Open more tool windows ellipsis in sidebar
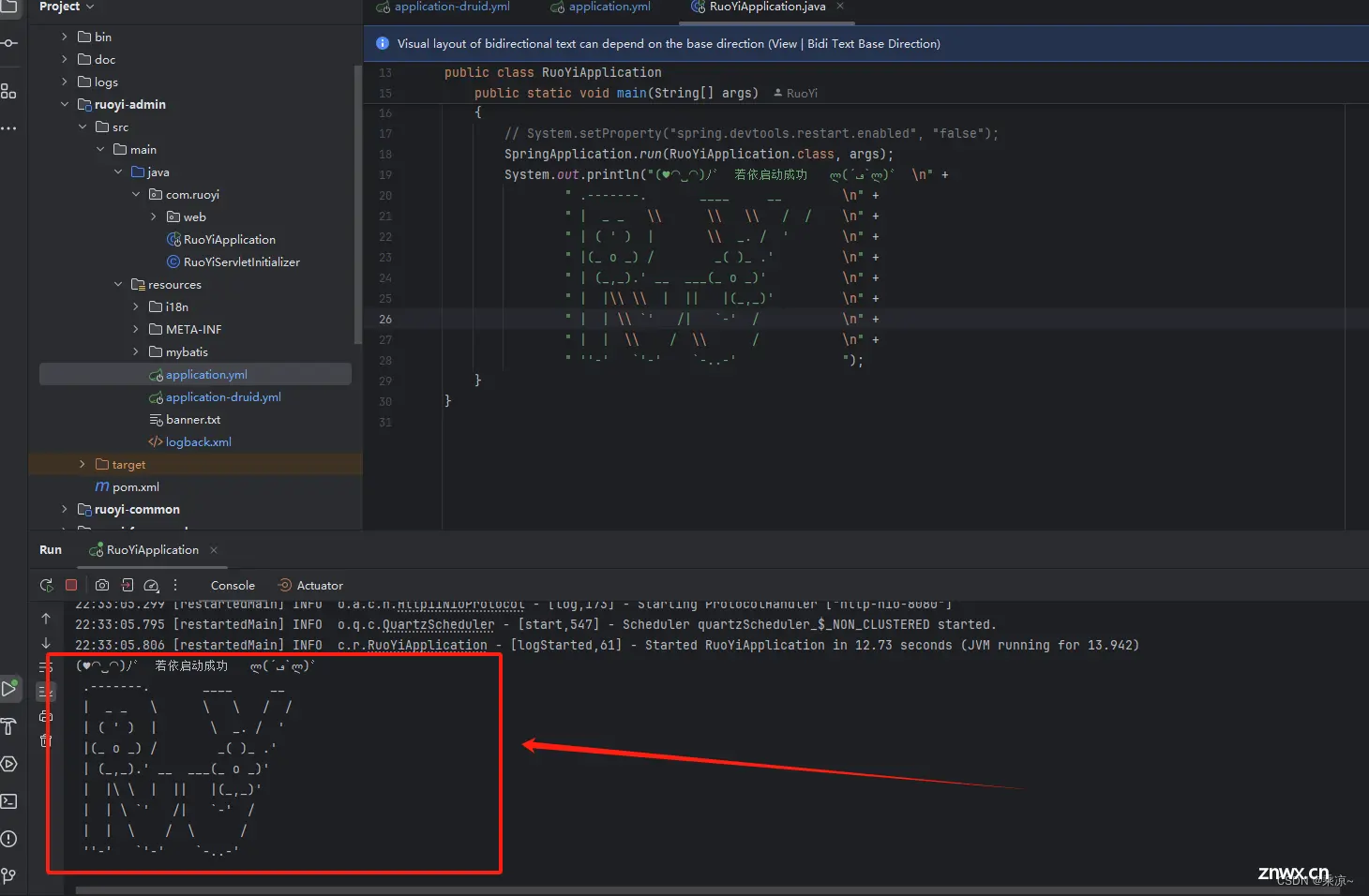 point(9,128)
